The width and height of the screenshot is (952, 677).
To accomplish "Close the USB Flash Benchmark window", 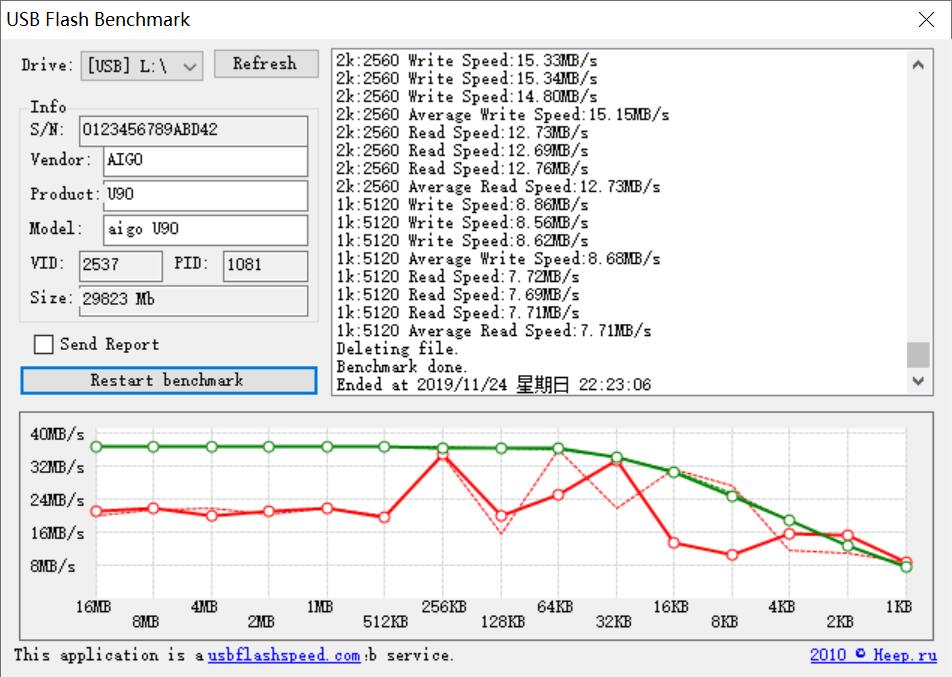I will [x=927, y=19].
